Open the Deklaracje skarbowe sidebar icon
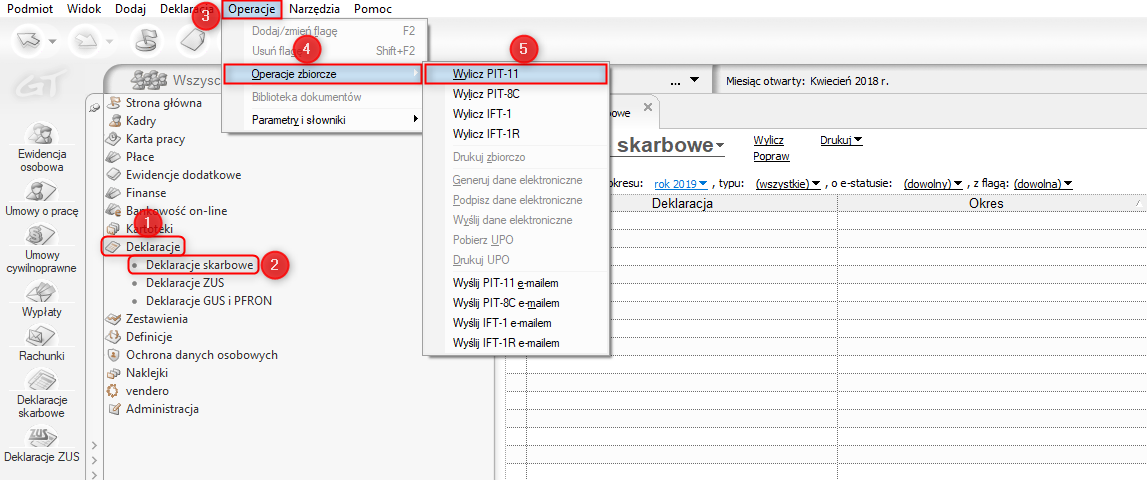Viewport: 1147px width, 480px height. click(x=42, y=380)
